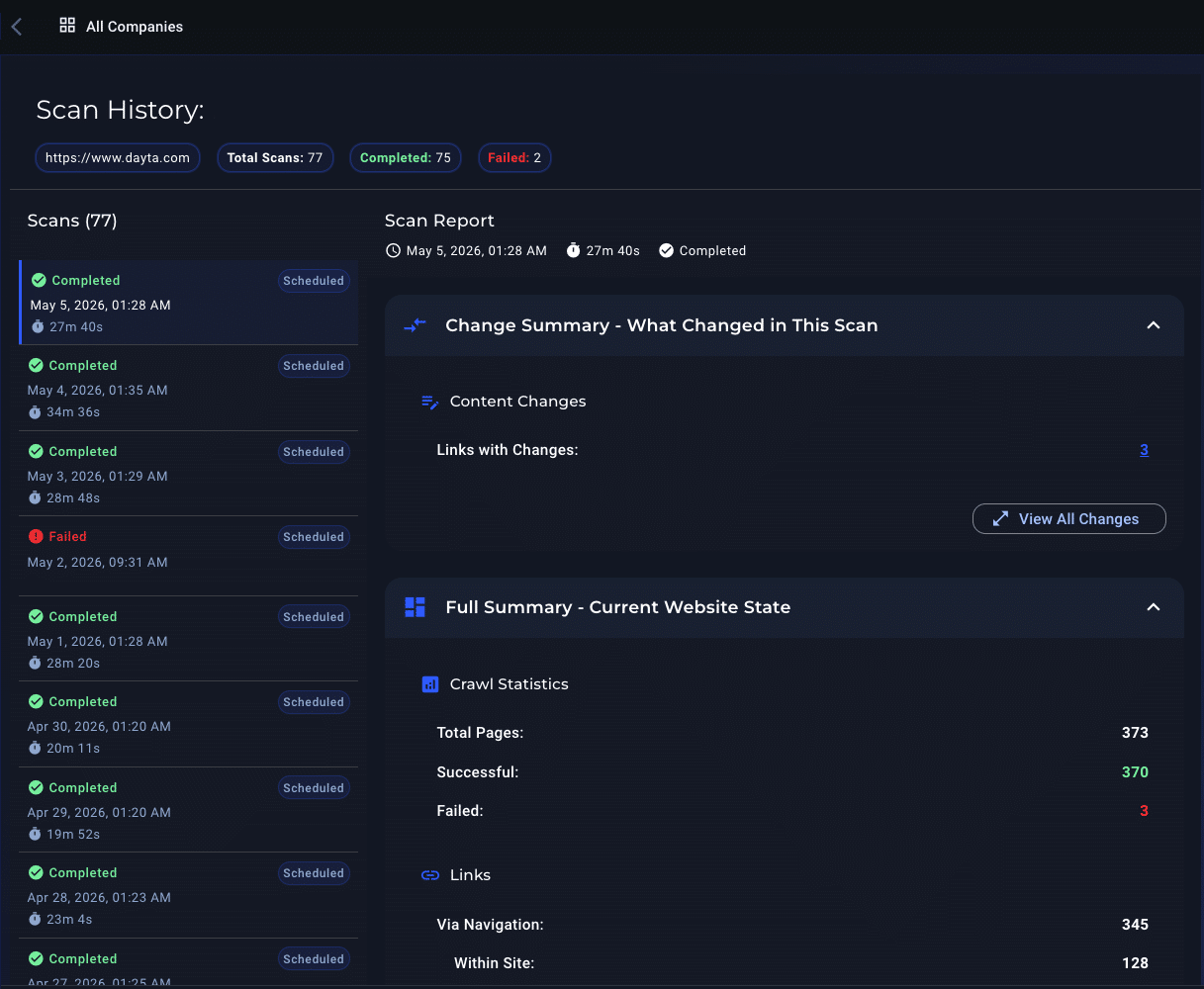Click stopwatch icon beside 28m 48s
This screenshot has width=1204, height=989.
coord(35,497)
